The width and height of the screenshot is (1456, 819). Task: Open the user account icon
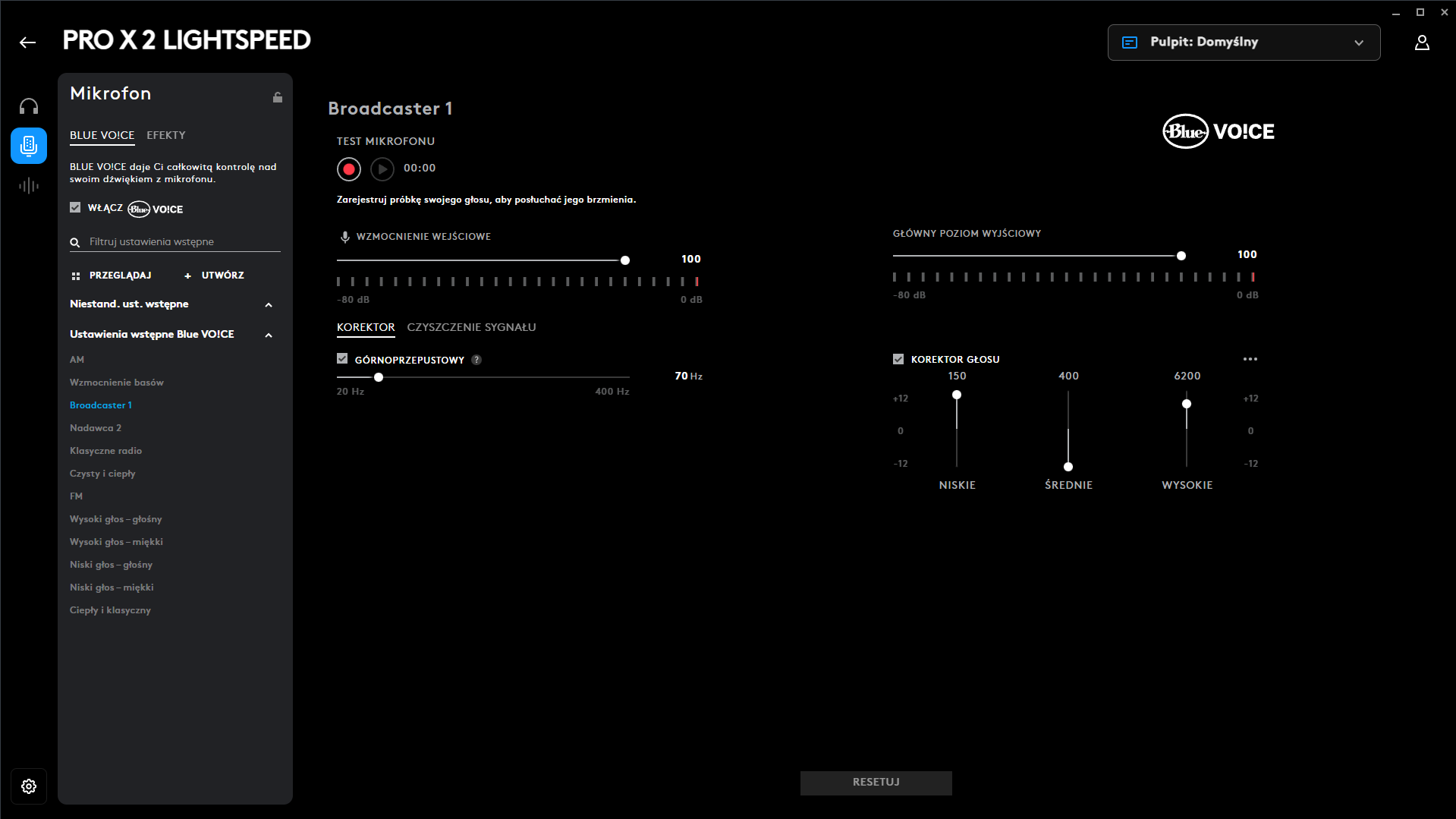click(x=1422, y=43)
